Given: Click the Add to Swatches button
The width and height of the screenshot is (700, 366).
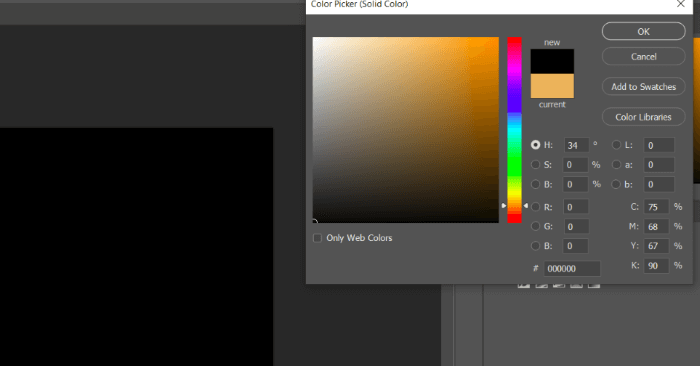Looking at the screenshot, I should tap(643, 87).
